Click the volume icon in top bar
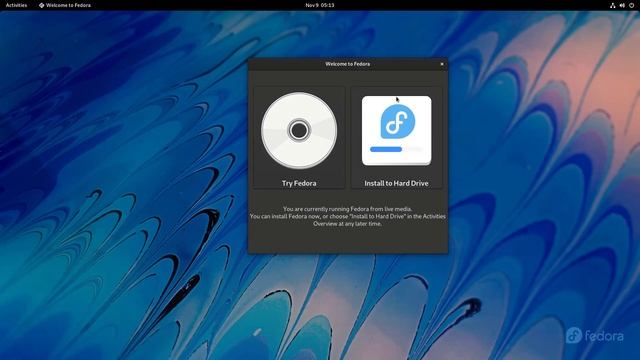The image size is (640, 360). pyautogui.click(x=622, y=5)
